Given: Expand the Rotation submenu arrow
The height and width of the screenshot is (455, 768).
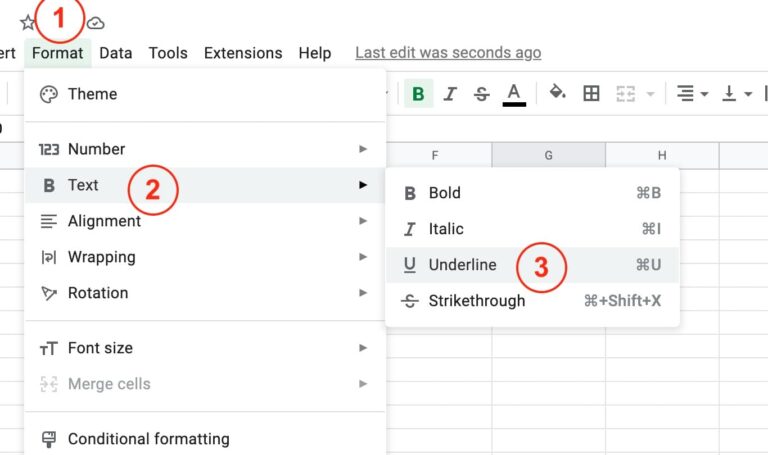Looking at the screenshot, I should tap(362, 292).
